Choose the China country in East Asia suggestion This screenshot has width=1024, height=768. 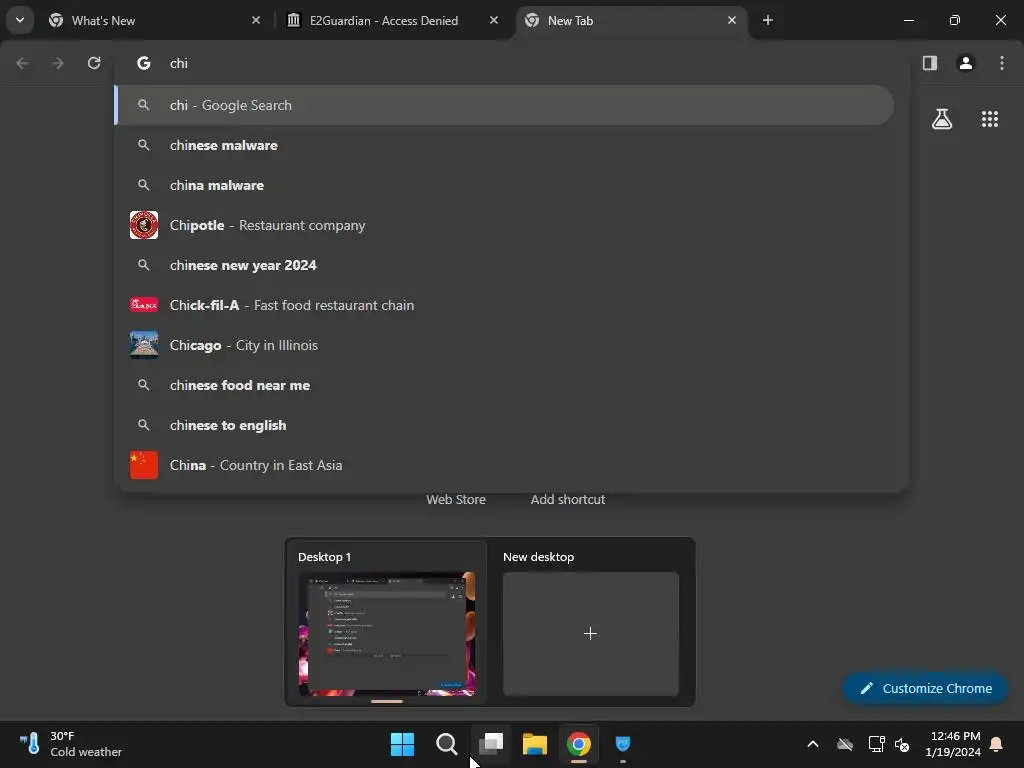(504, 465)
